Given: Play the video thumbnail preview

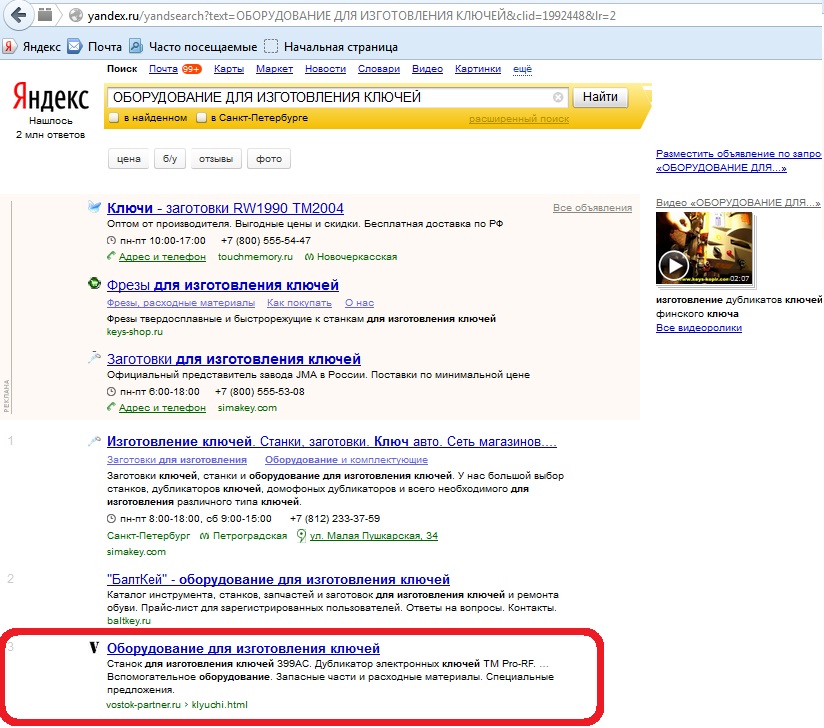Looking at the screenshot, I should (704, 248).
